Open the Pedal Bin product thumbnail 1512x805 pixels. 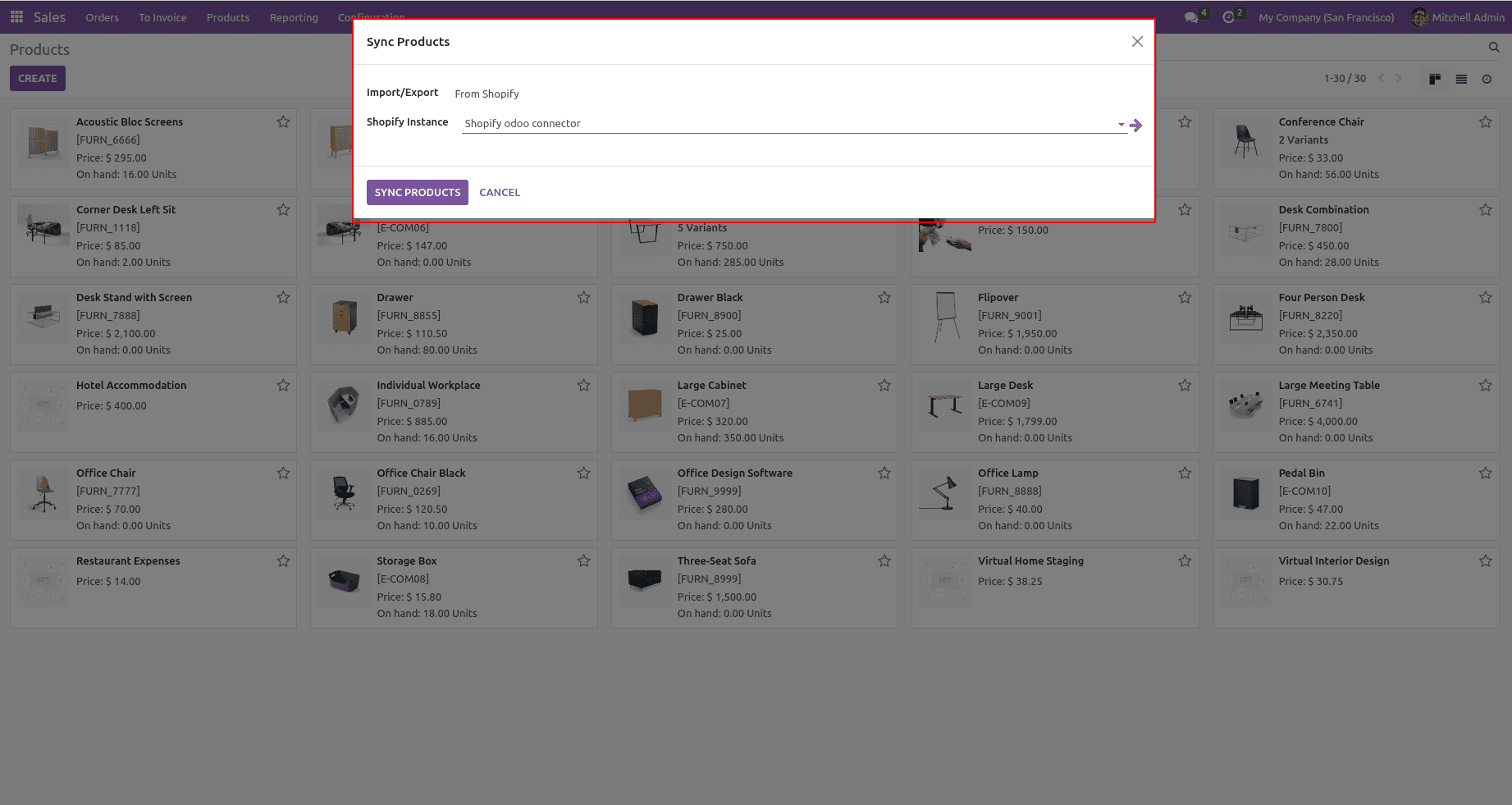pos(1245,492)
